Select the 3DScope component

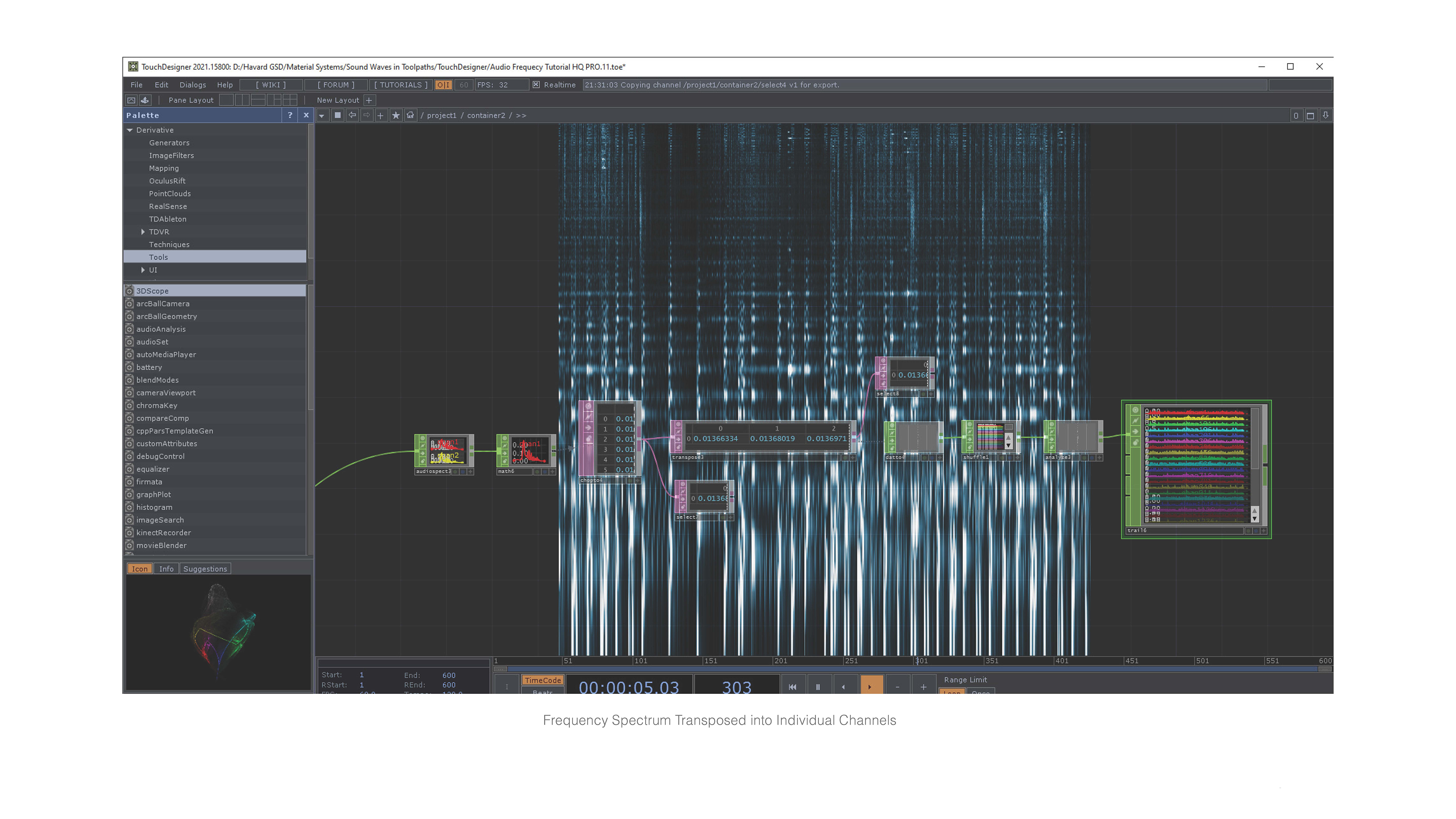pos(215,291)
